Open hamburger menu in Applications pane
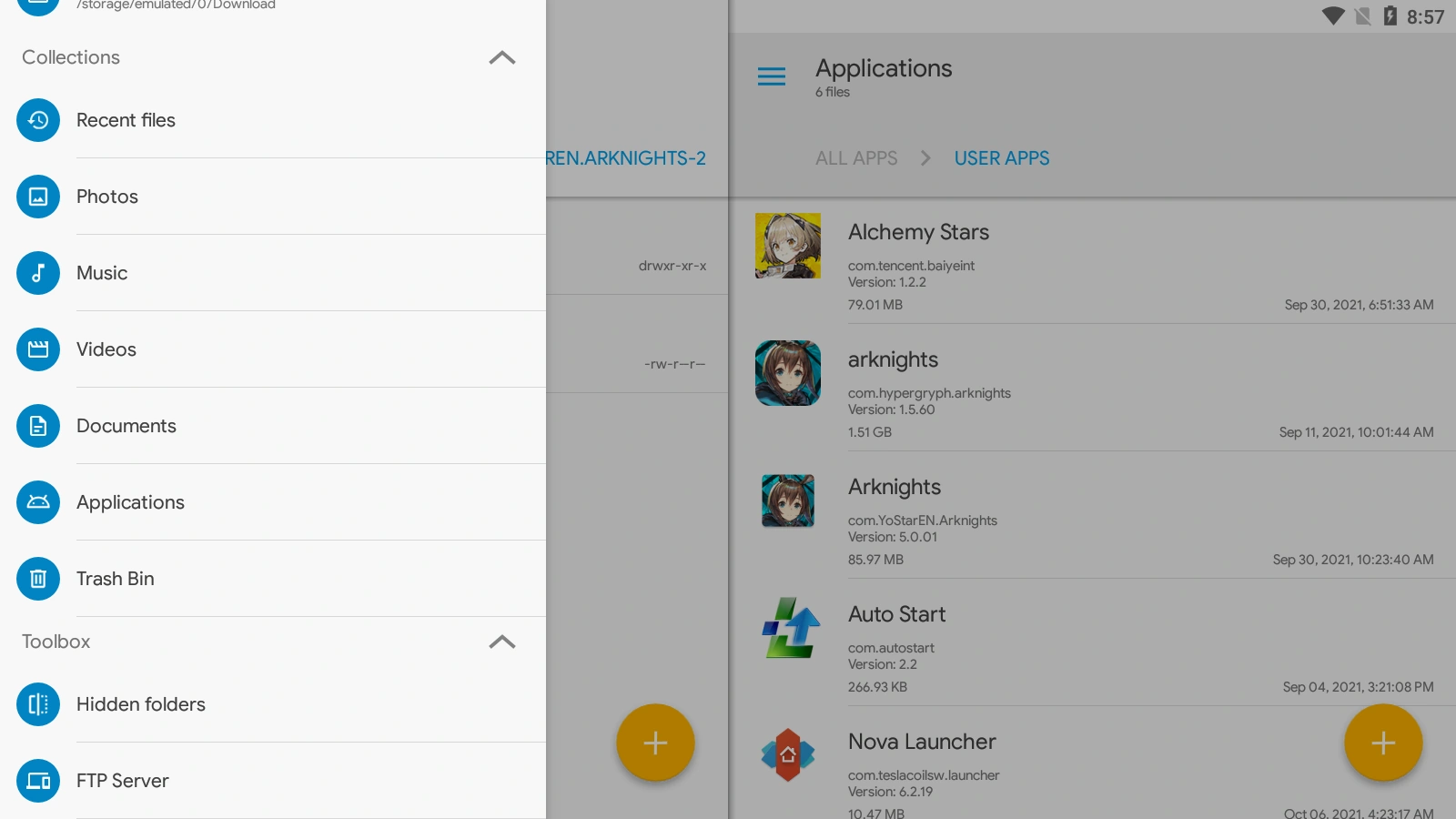The height and width of the screenshot is (819, 1456). 772,76
